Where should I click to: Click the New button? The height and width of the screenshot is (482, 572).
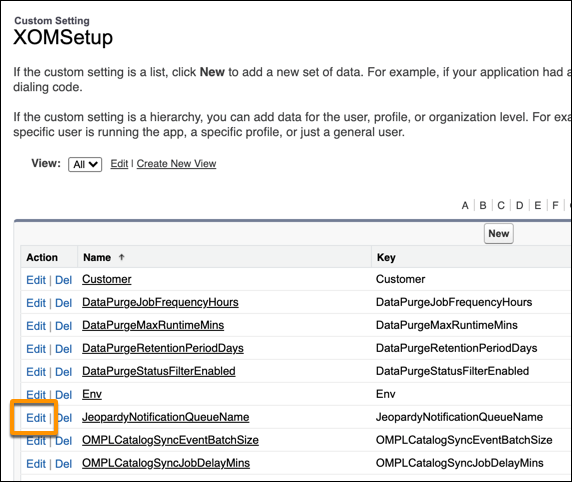(x=498, y=234)
